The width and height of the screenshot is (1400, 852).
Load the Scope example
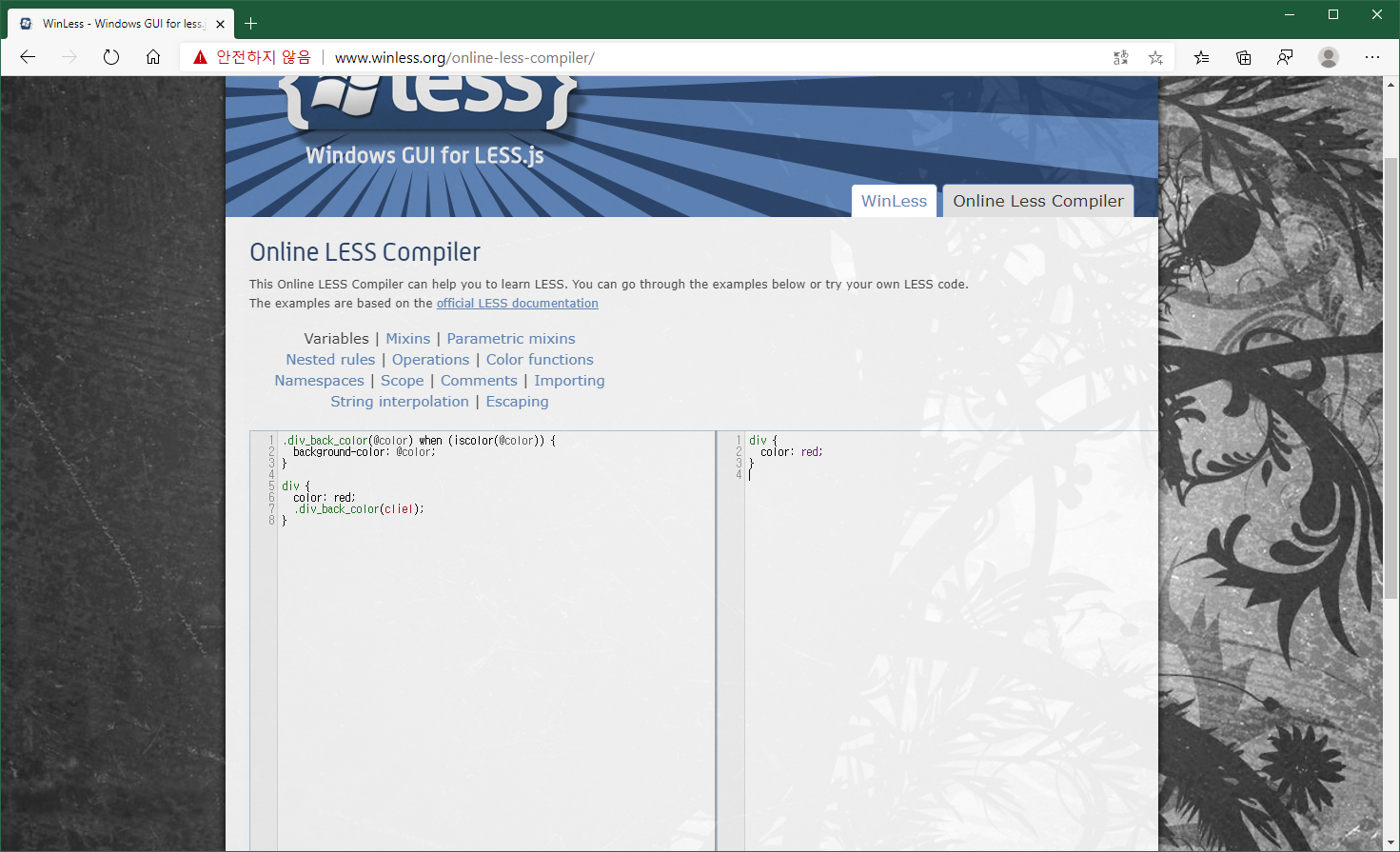[x=402, y=380]
